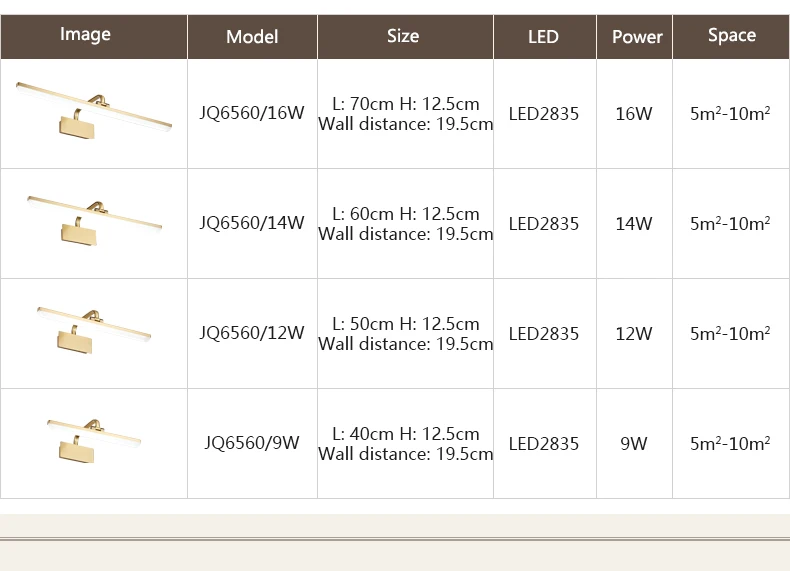Select the JQ6560/9W model cell
The width and height of the screenshot is (790, 571).
click(252, 442)
